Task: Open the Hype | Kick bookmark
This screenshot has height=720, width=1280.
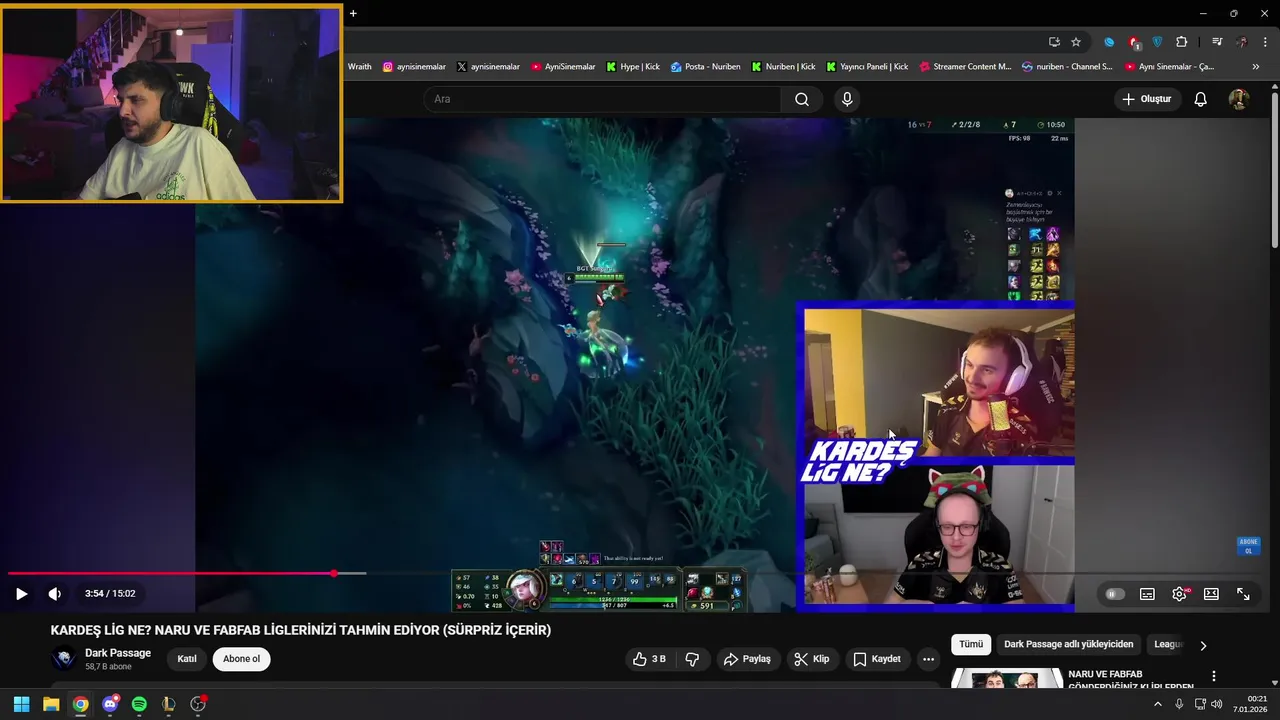Action: (x=633, y=67)
